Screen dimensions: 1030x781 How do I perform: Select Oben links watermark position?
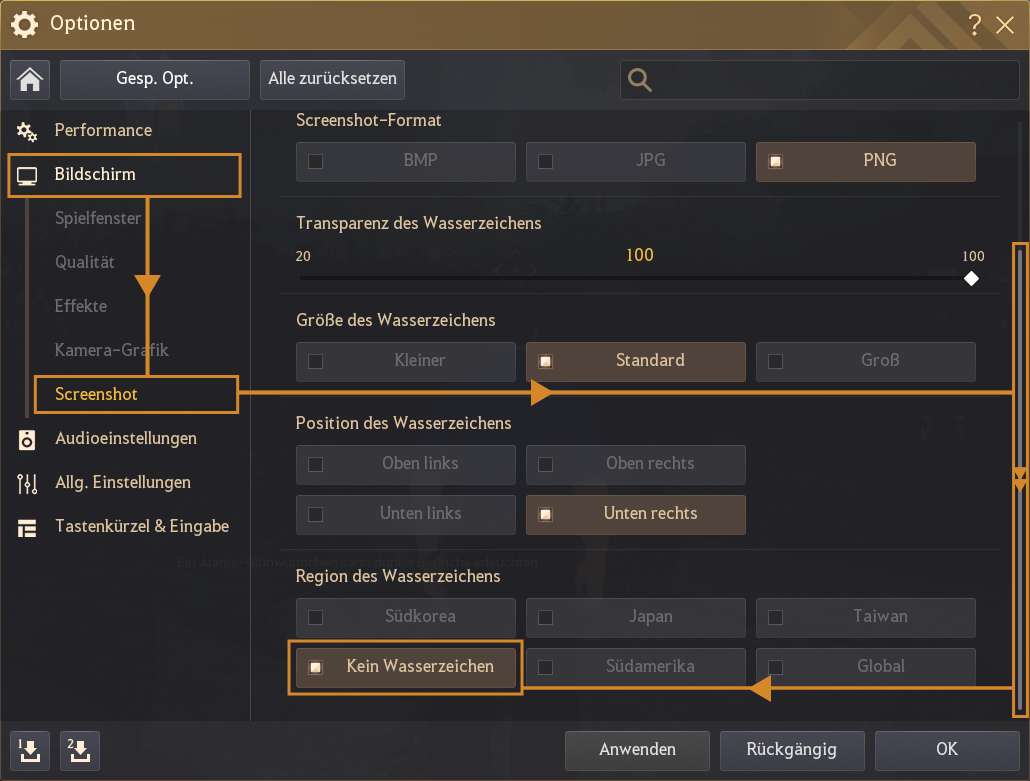coord(405,464)
